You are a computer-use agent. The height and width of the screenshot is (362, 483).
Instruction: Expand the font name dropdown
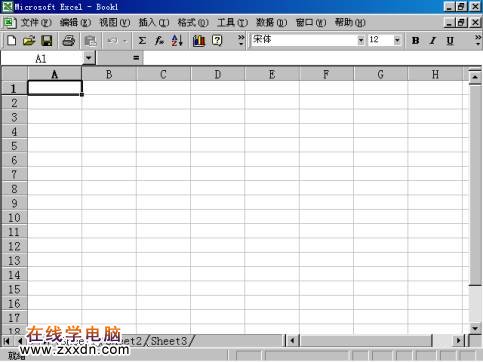(x=361, y=41)
